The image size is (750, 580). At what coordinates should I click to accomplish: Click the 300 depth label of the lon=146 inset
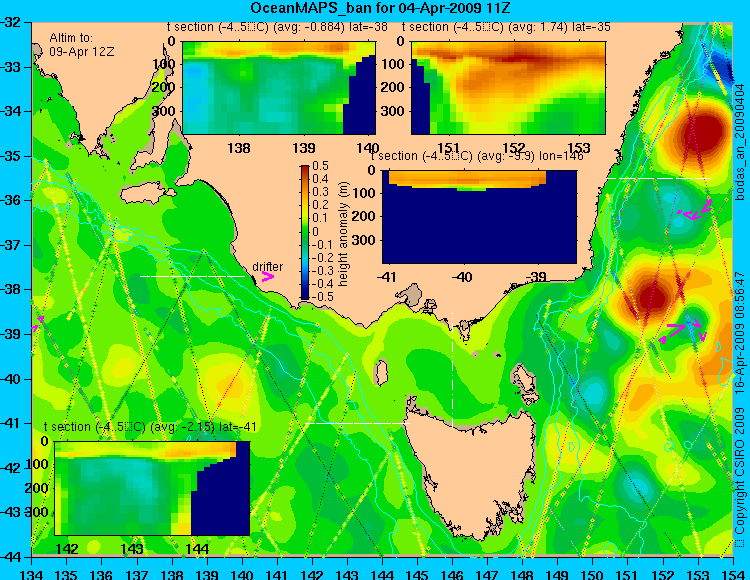[366, 240]
